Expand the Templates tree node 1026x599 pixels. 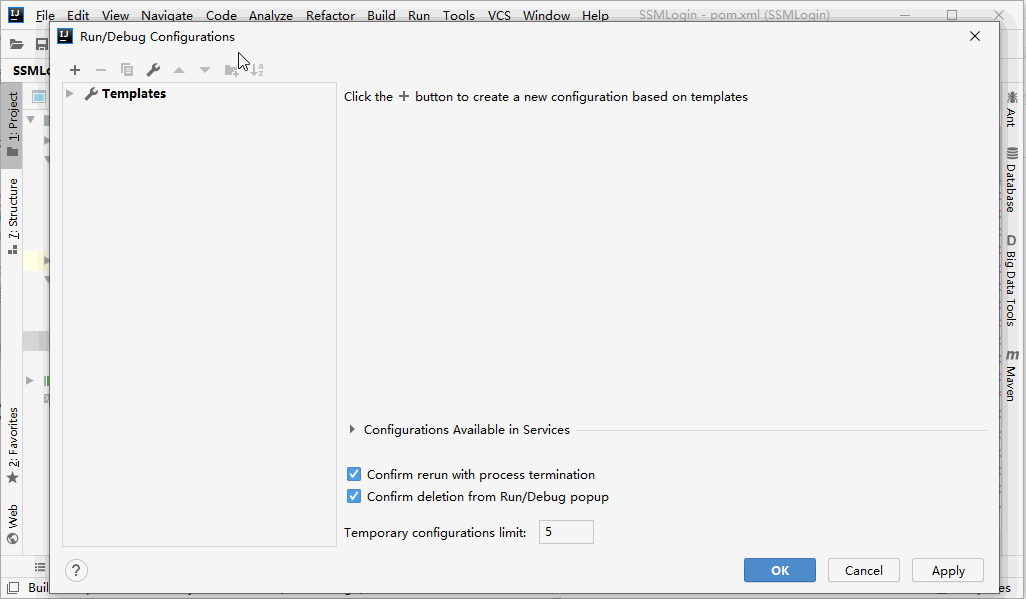[69, 94]
